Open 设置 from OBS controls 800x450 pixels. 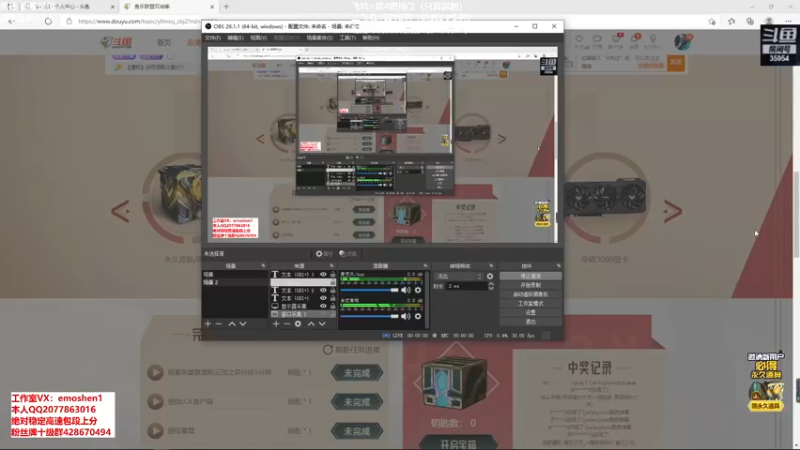[531, 312]
